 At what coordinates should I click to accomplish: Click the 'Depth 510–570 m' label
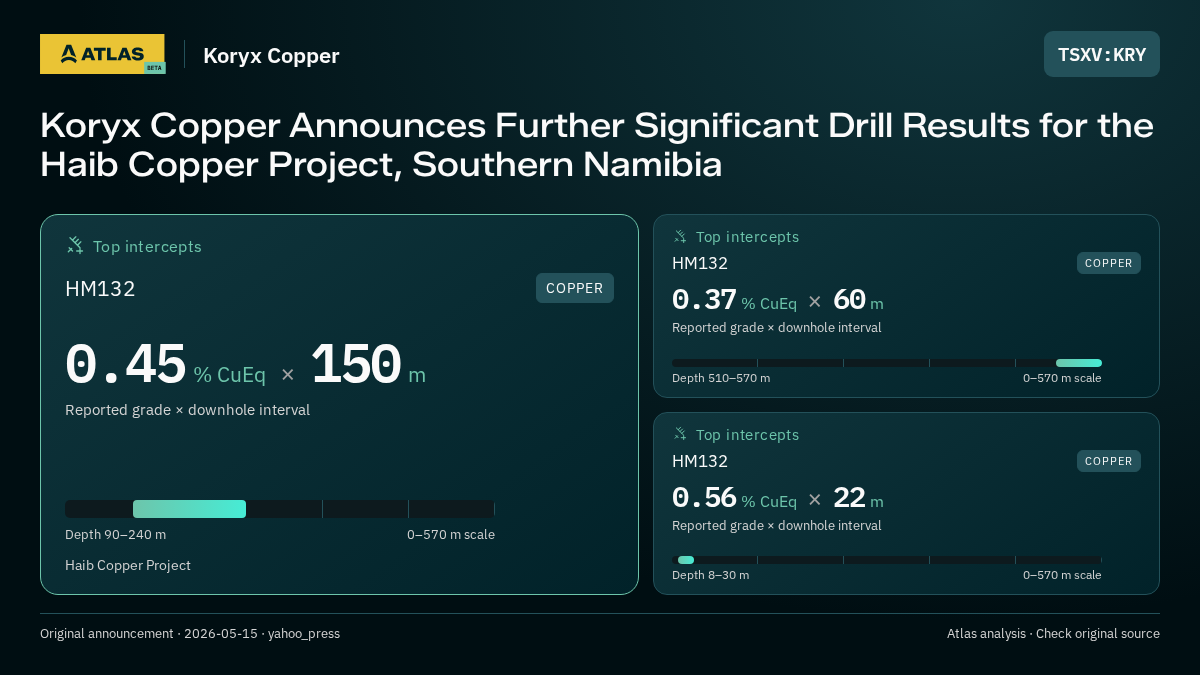click(721, 378)
